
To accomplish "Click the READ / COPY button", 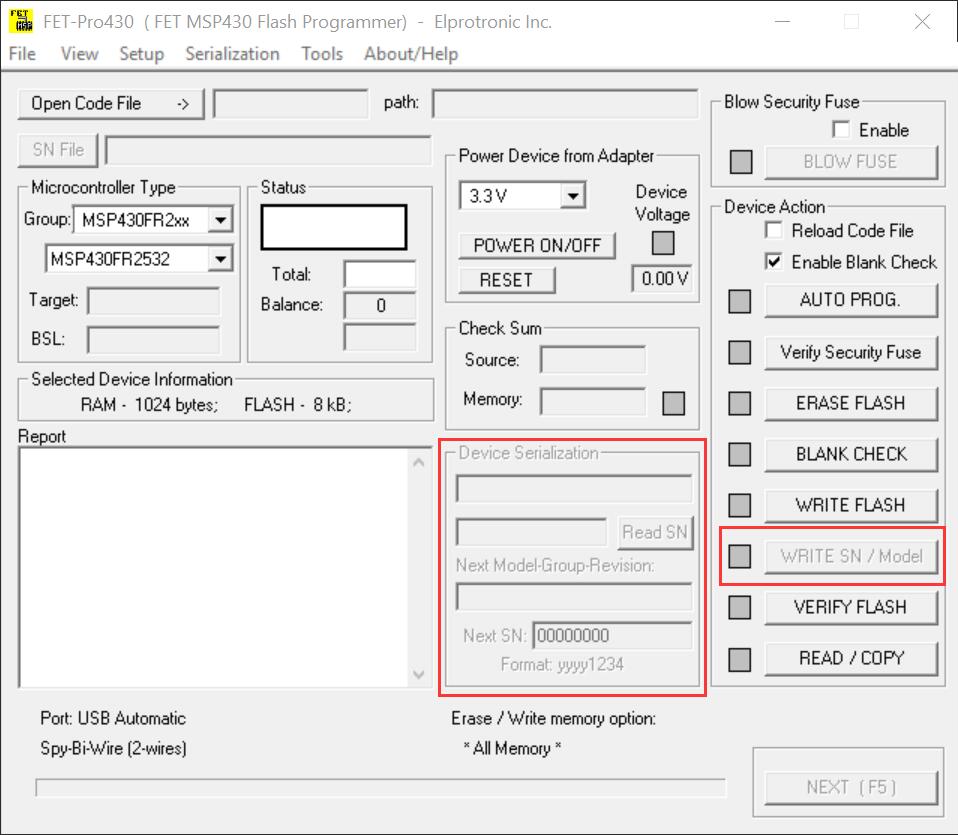I will point(850,658).
